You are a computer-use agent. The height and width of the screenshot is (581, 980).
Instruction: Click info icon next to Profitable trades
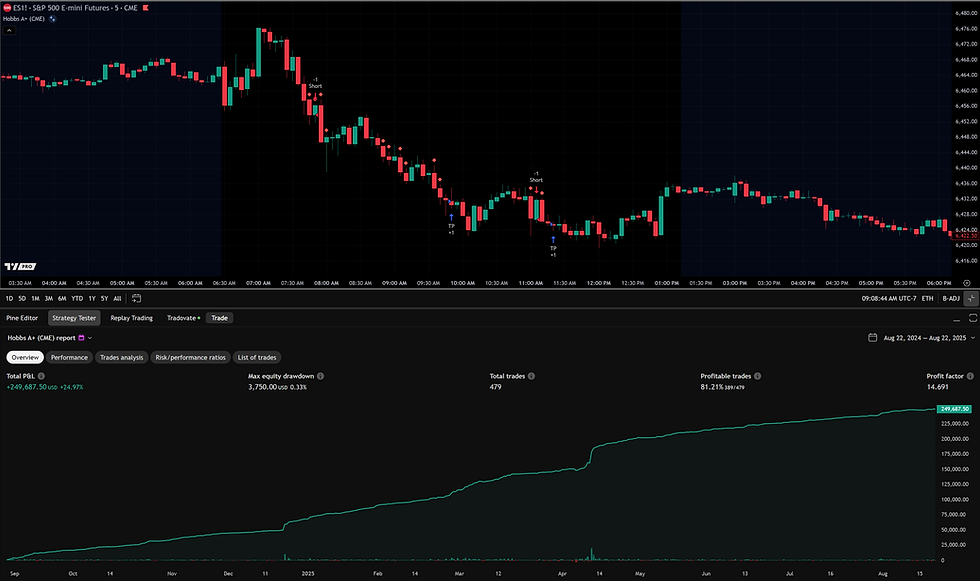click(758, 376)
